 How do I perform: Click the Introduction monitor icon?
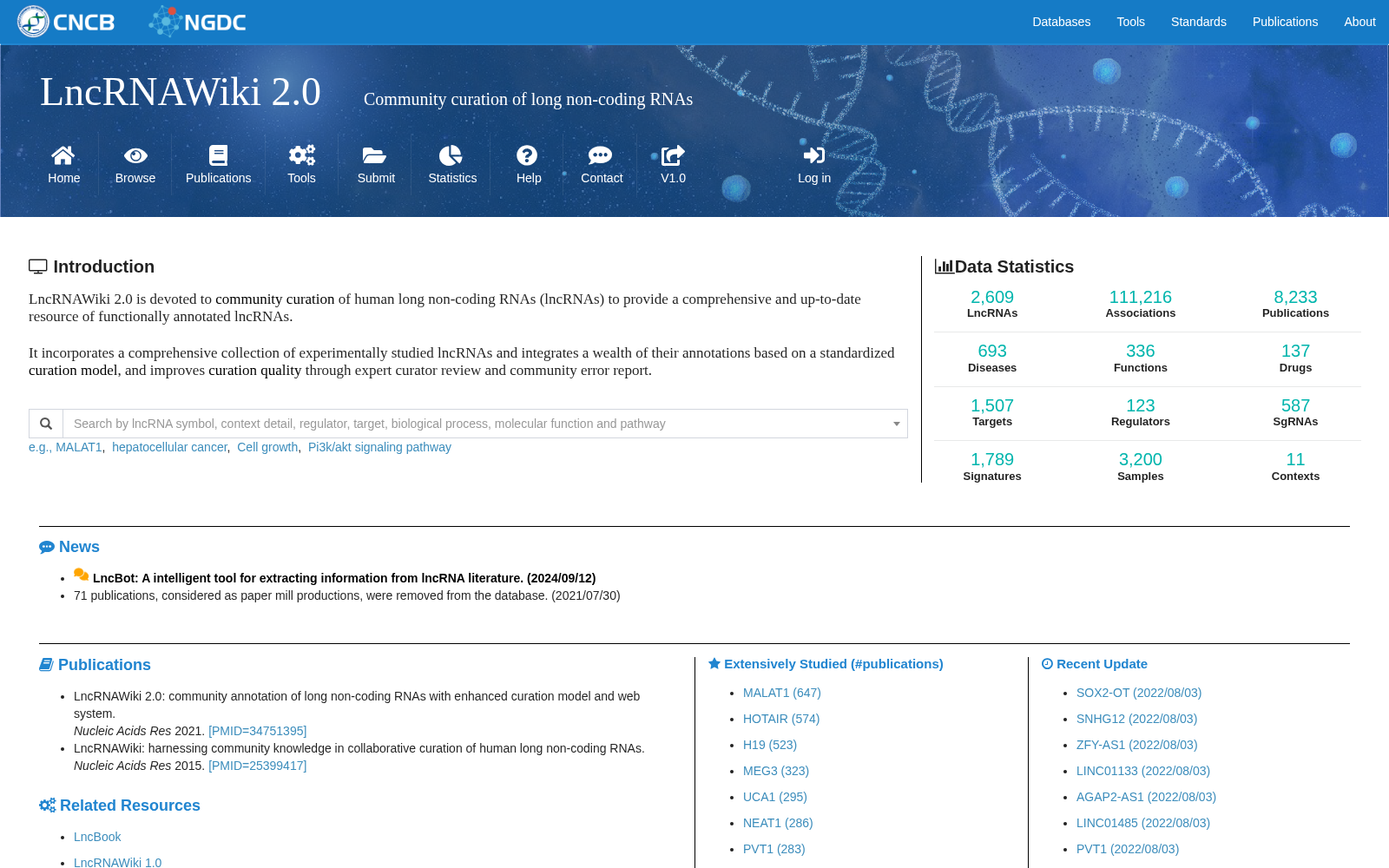click(x=38, y=266)
